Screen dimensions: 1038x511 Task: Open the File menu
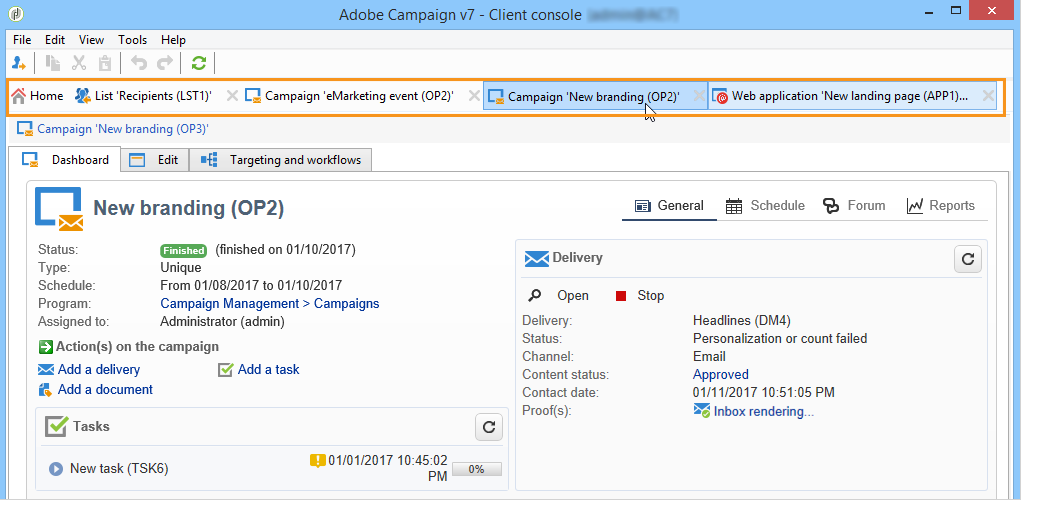pyautogui.click(x=22, y=40)
